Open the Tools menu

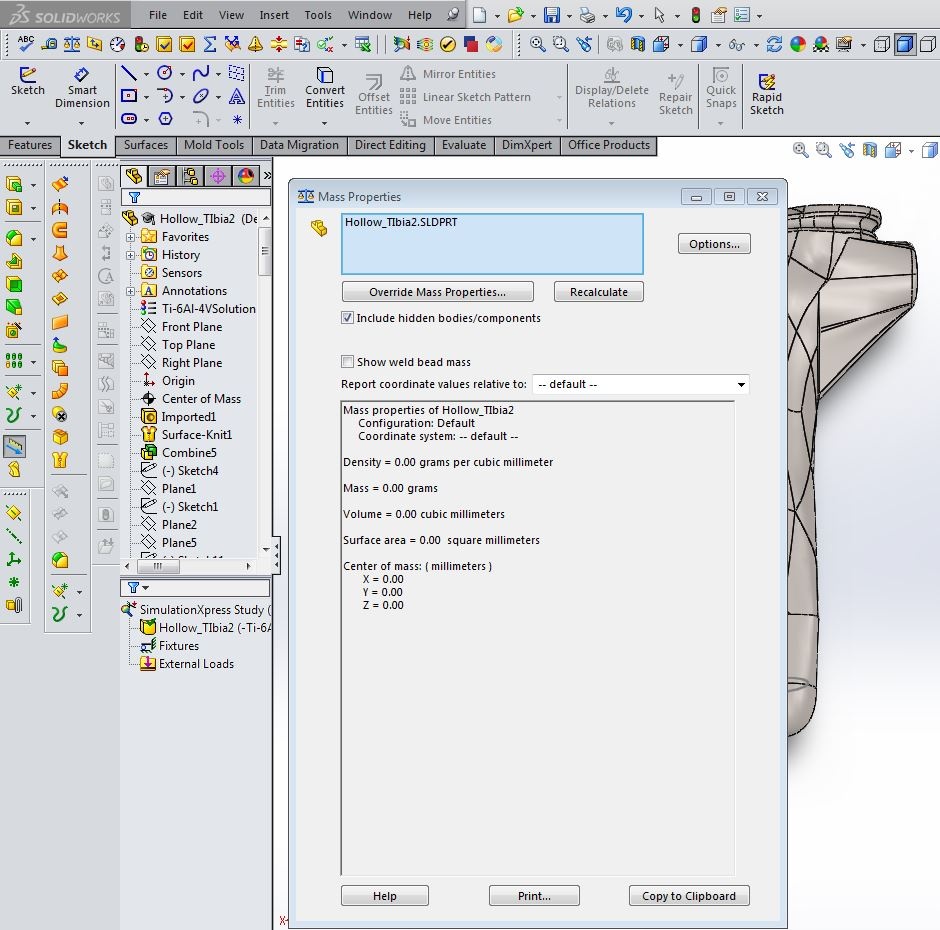pyautogui.click(x=318, y=15)
